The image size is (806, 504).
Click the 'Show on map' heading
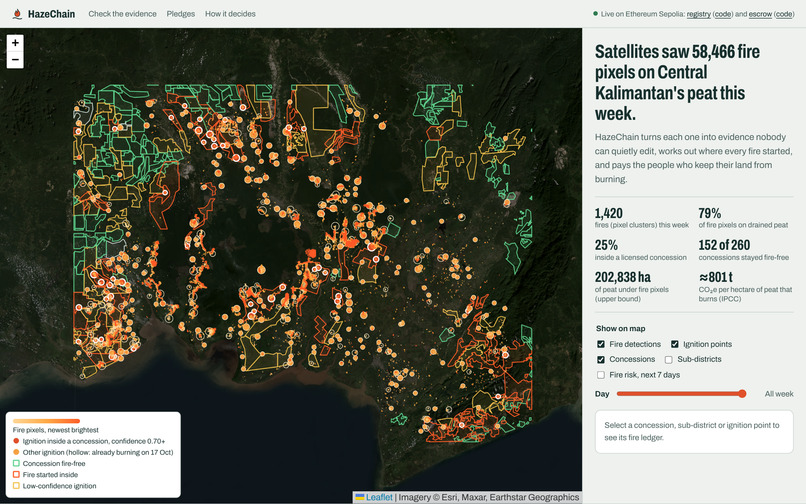click(x=620, y=328)
